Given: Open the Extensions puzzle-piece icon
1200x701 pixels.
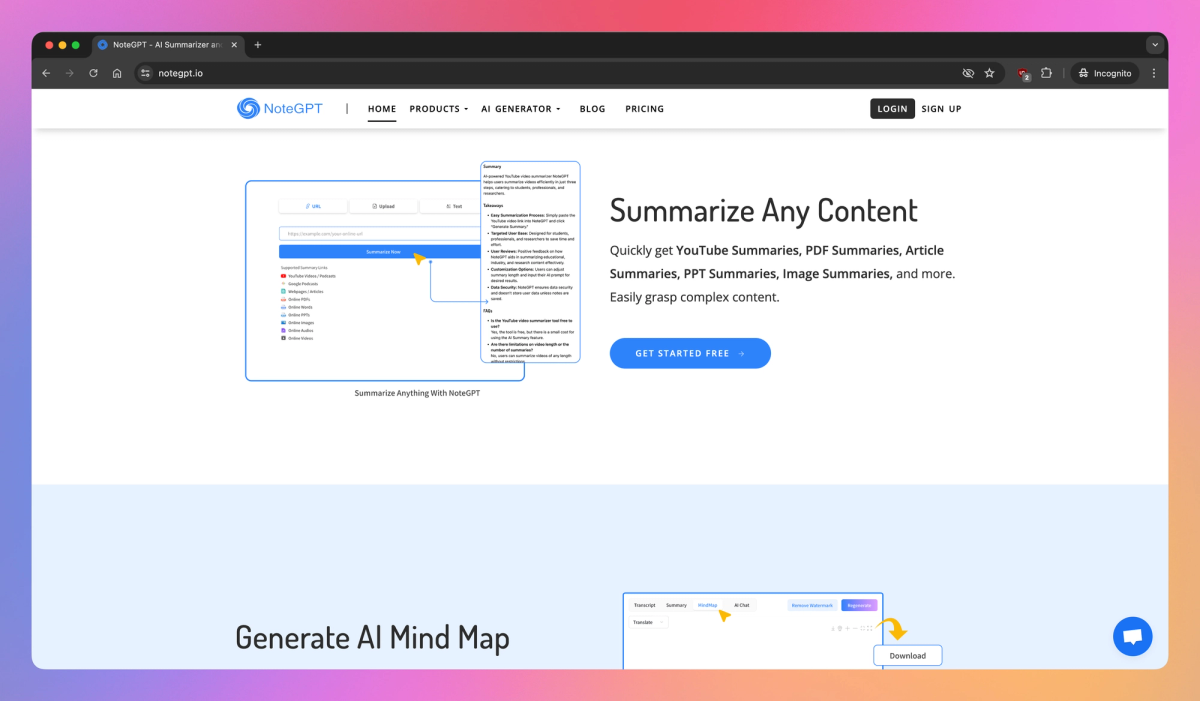Looking at the screenshot, I should [1047, 73].
